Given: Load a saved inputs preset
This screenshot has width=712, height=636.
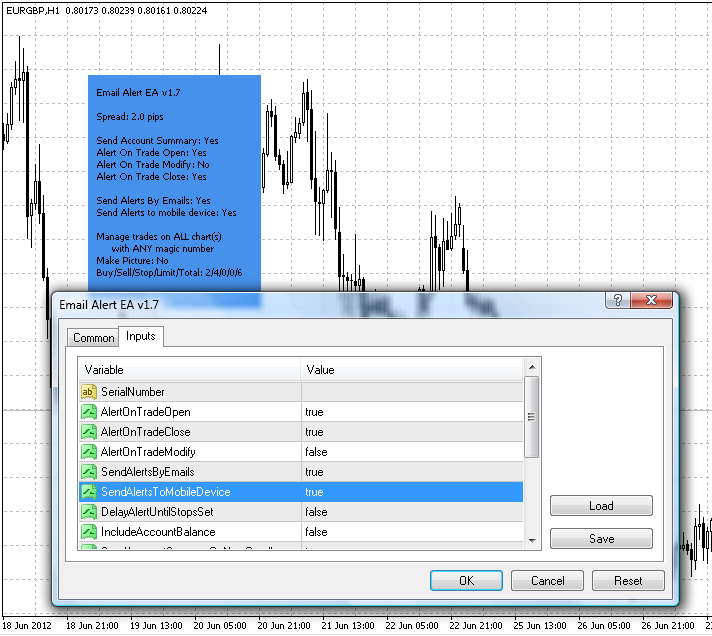Looking at the screenshot, I should pyautogui.click(x=601, y=506).
